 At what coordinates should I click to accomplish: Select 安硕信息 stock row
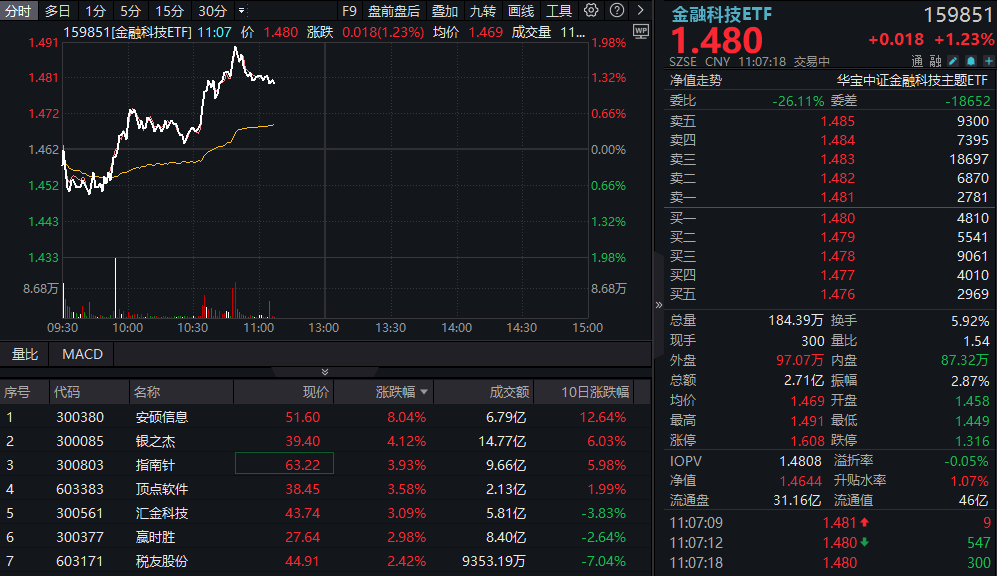pos(162,417)
